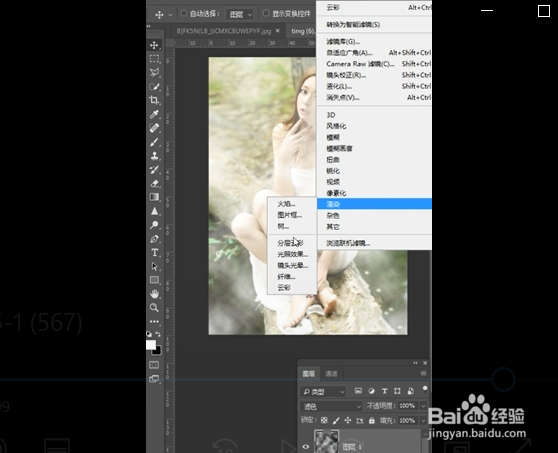Select the Sharpen/Blur triangle tool
Screen dimensions: 558x453
154,211
